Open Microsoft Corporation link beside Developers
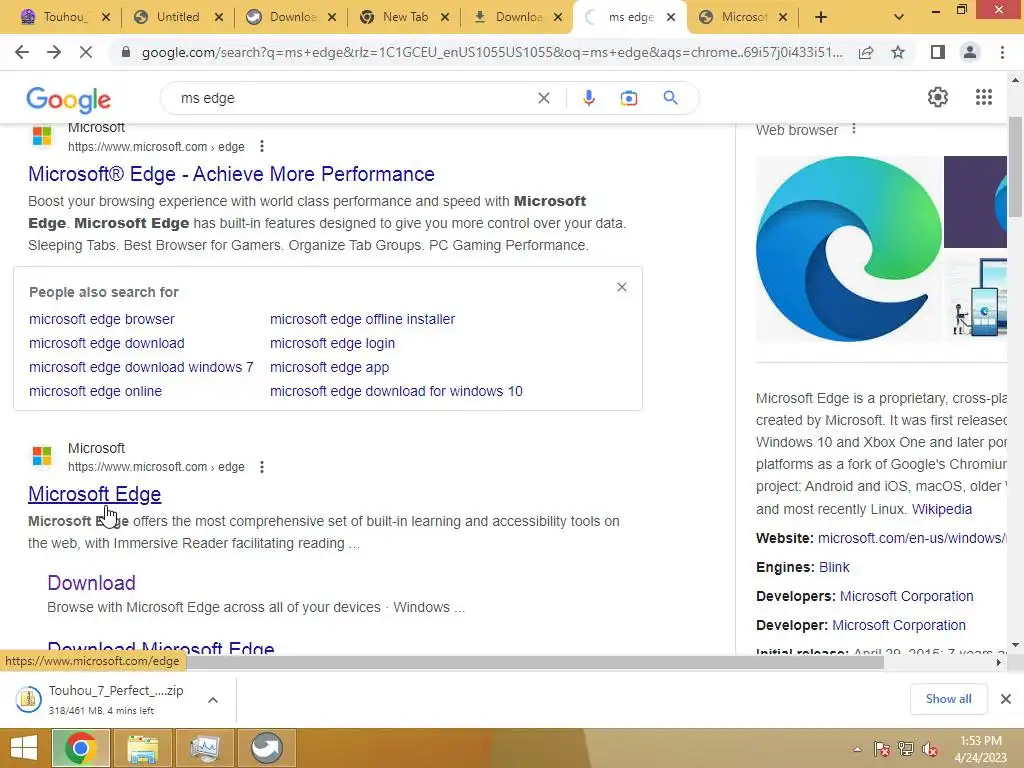Viewport: 1024px width, 768px height. (x=906, y=596)
